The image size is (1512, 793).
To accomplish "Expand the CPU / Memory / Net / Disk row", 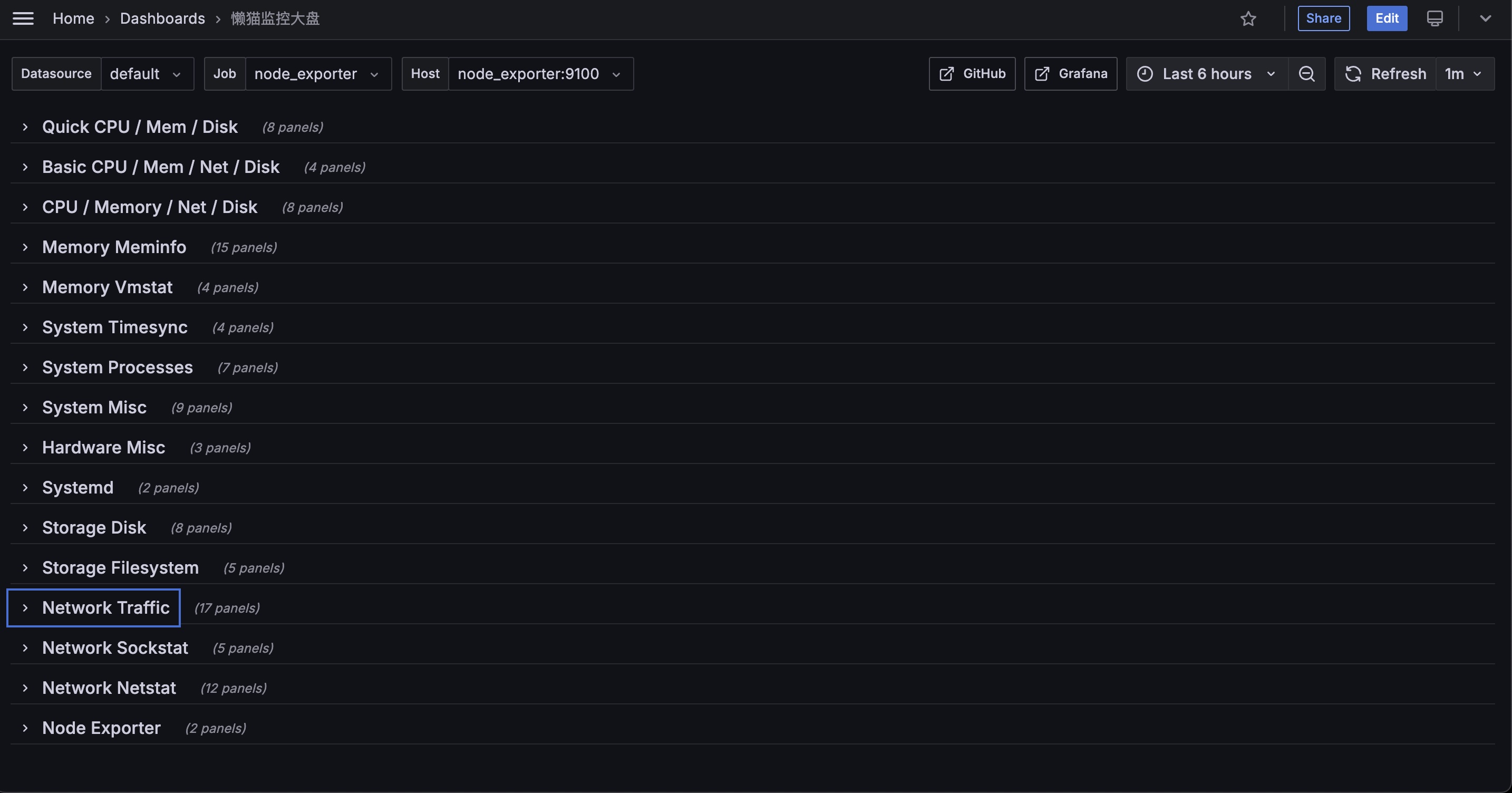I will pos(149,207).
